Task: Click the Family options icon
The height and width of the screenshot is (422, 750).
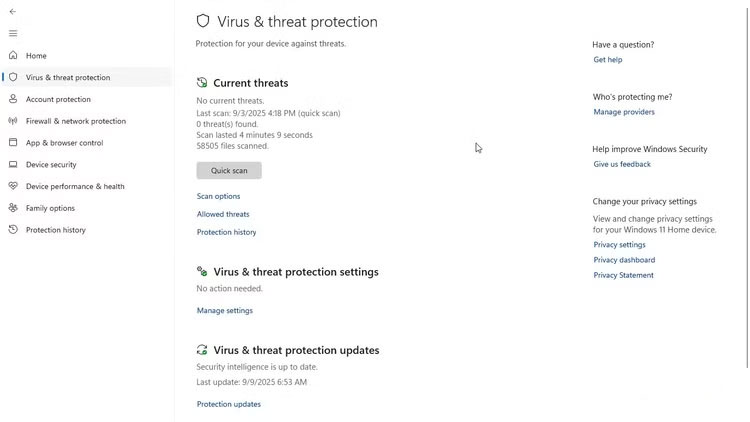Action: (x=13, y=208)
